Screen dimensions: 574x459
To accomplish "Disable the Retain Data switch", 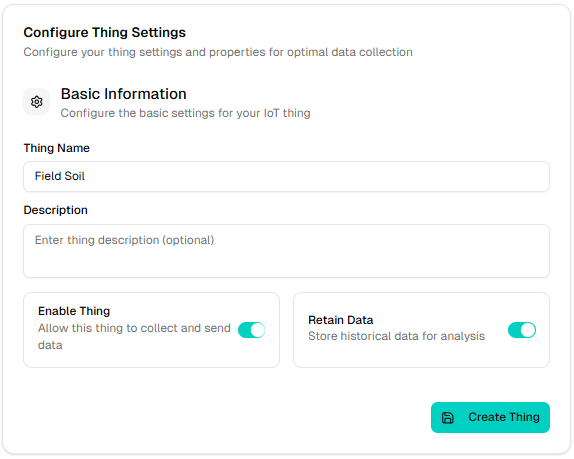I will [x=522, y=330].
